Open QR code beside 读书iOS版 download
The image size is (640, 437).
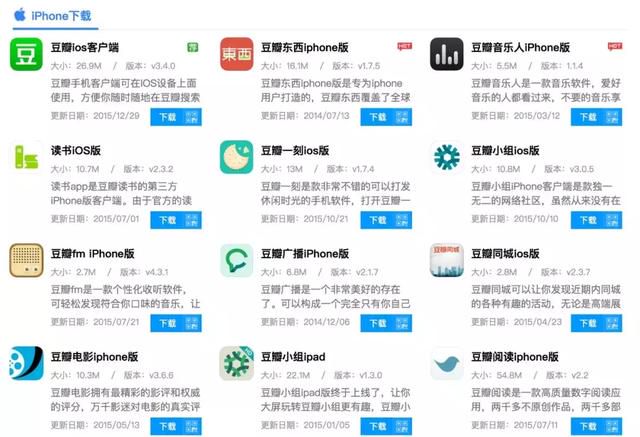tap(192, 220)
